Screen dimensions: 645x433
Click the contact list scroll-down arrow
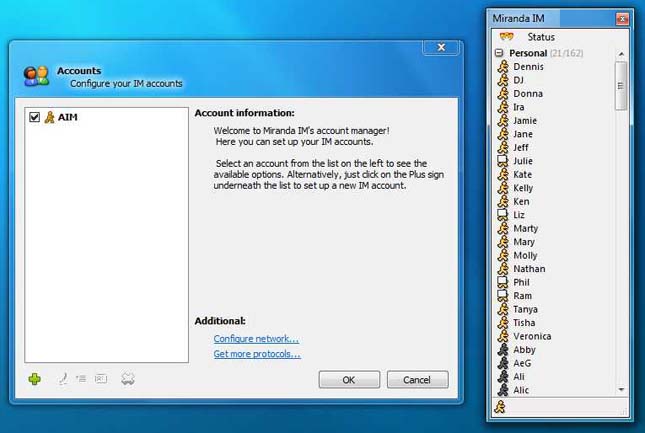621,389
